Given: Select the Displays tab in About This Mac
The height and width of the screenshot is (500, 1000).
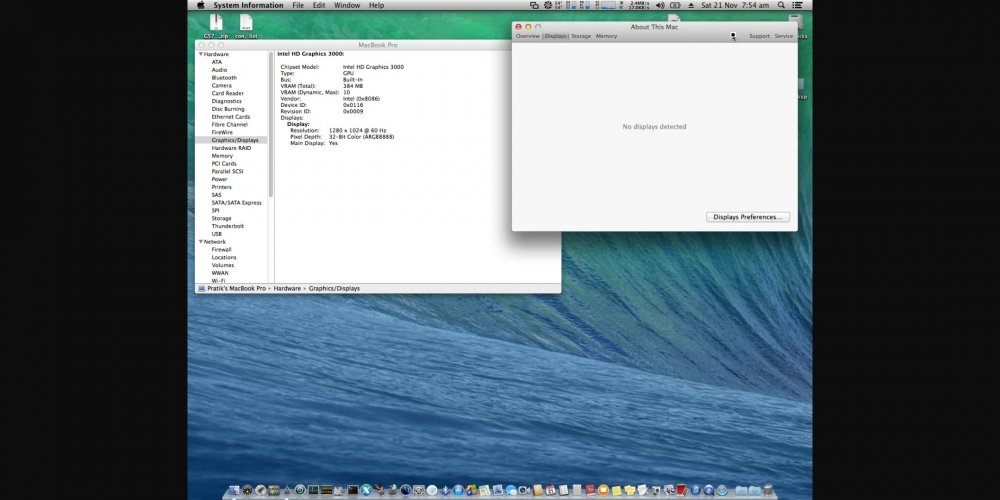Looking at the screenshot, I should (x=555, y=36).
